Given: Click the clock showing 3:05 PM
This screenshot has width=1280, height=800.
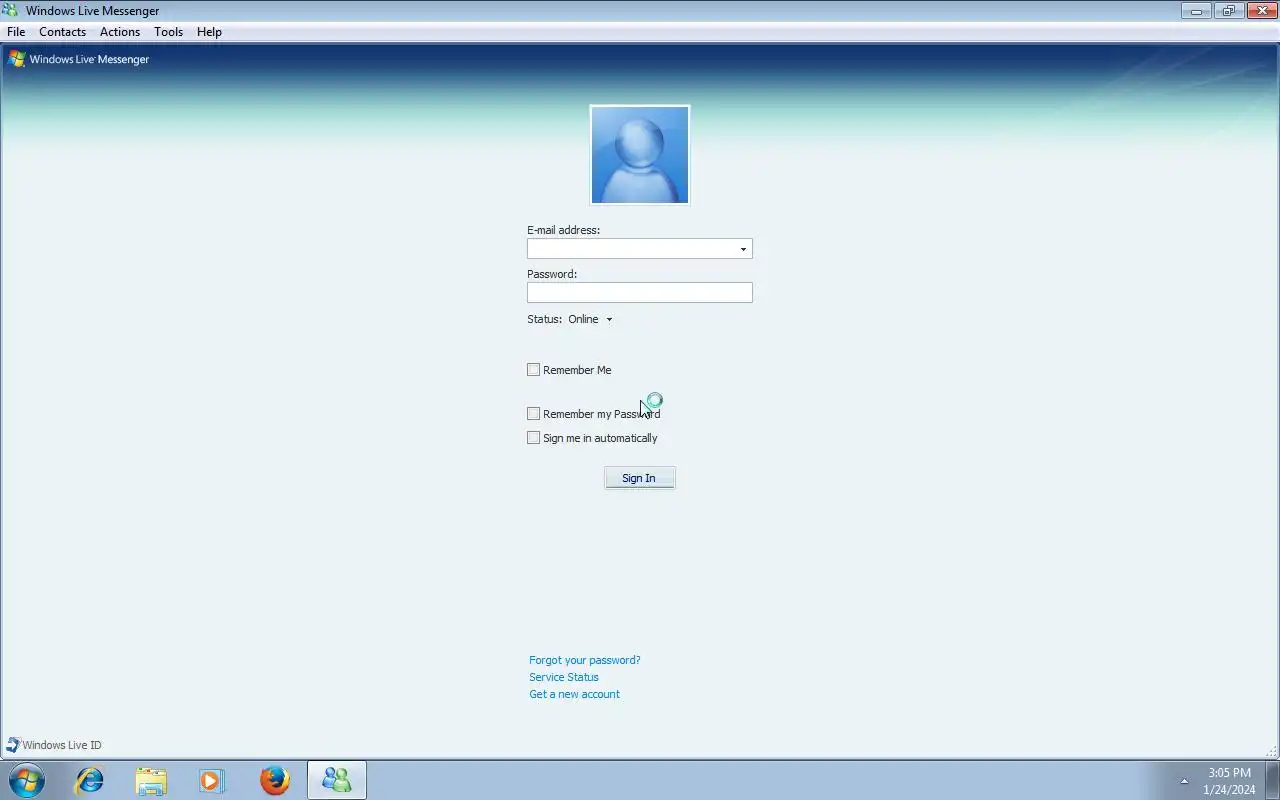Looking at the screenshot, I should click(x=1229, y=773).
